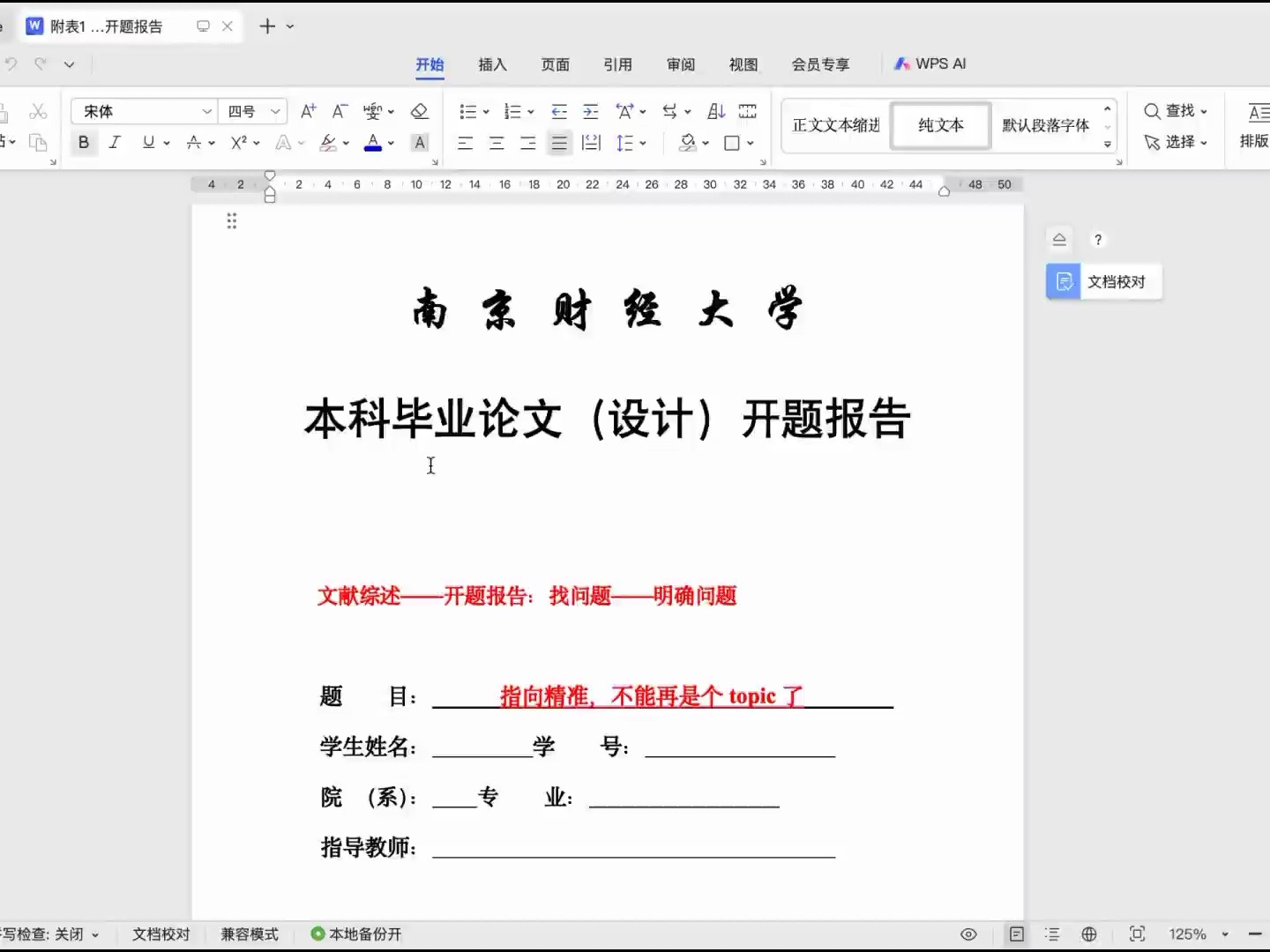Viewport: 1270px width, 952px height.
Task: Click the scissors Cut icon
Action: click(x=38, y=111)
